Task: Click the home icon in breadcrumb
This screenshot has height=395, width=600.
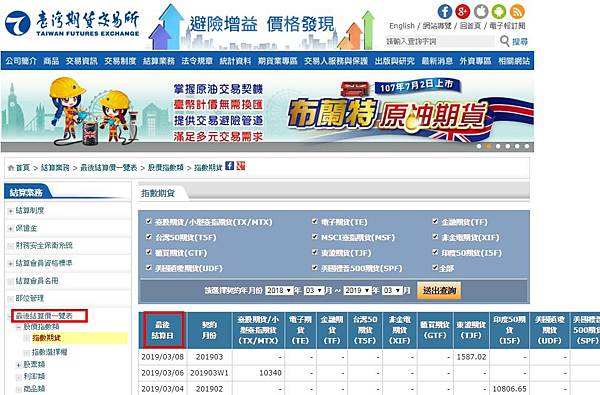Action: 11,168
